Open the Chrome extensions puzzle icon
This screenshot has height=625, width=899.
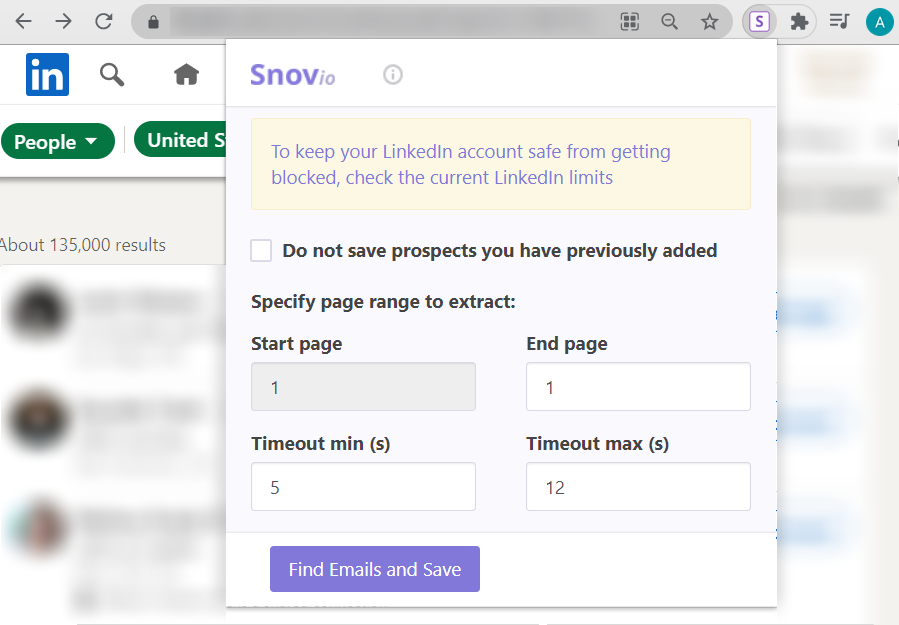point(799,21)
